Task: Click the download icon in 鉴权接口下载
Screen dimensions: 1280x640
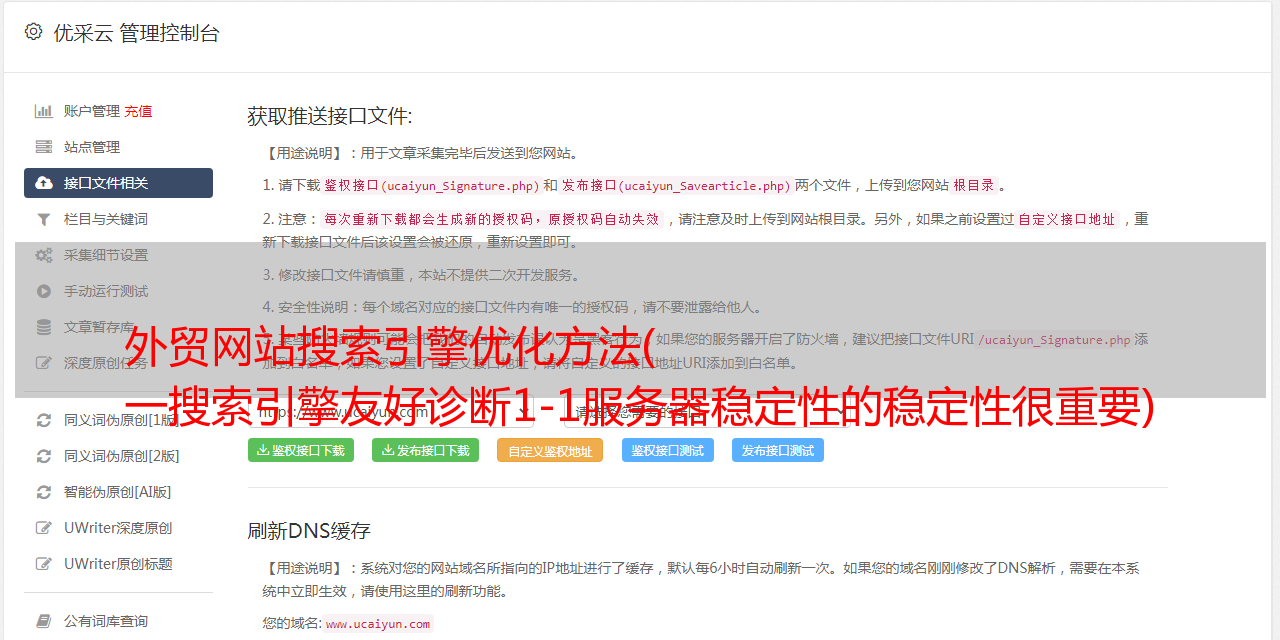Action: pos(263,450)
